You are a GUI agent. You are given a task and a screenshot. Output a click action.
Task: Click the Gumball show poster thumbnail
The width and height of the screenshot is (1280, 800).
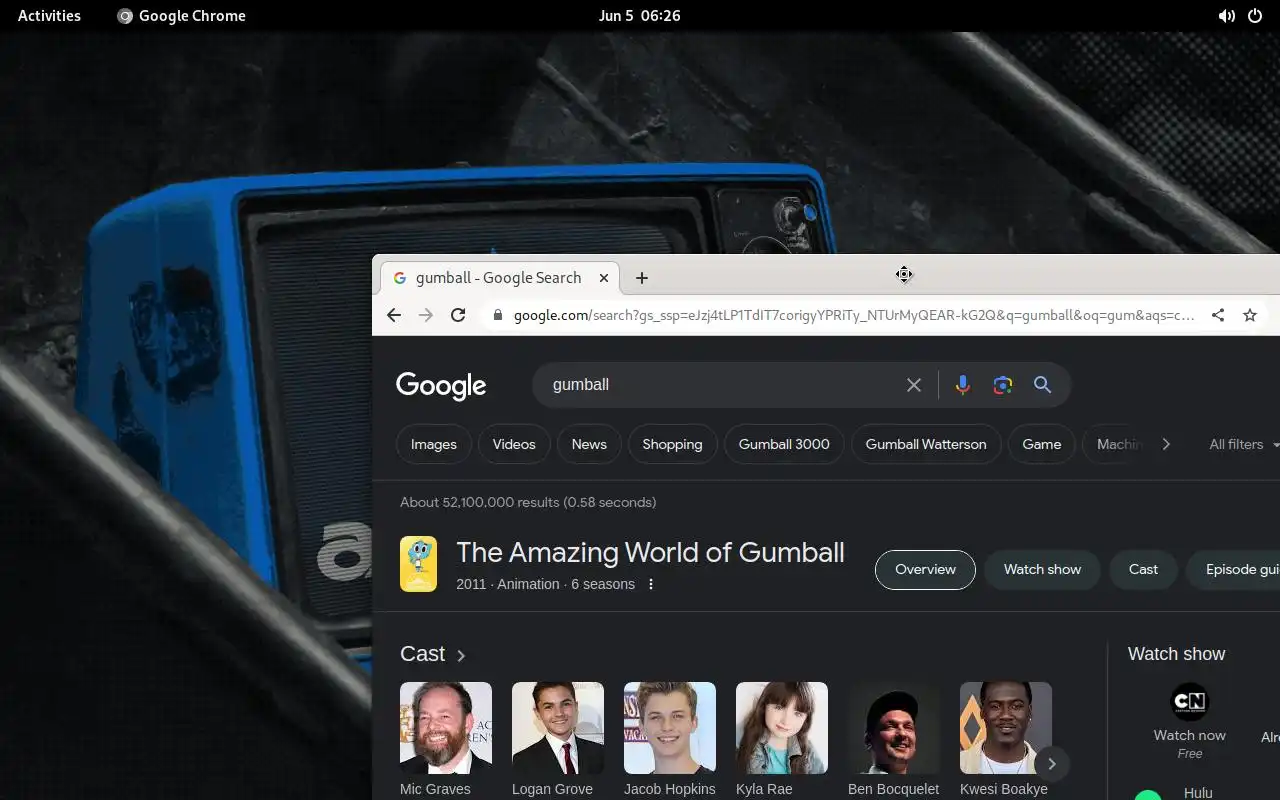click(418, 564)
